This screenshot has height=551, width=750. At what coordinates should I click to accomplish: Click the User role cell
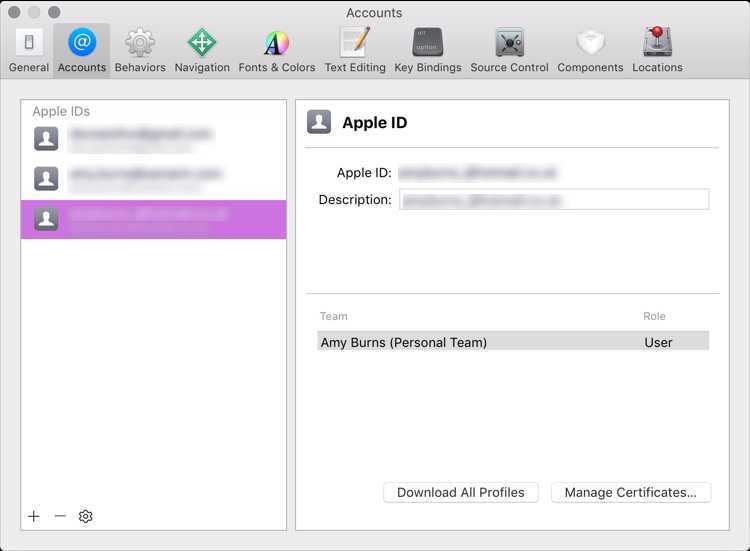(658, 342)
